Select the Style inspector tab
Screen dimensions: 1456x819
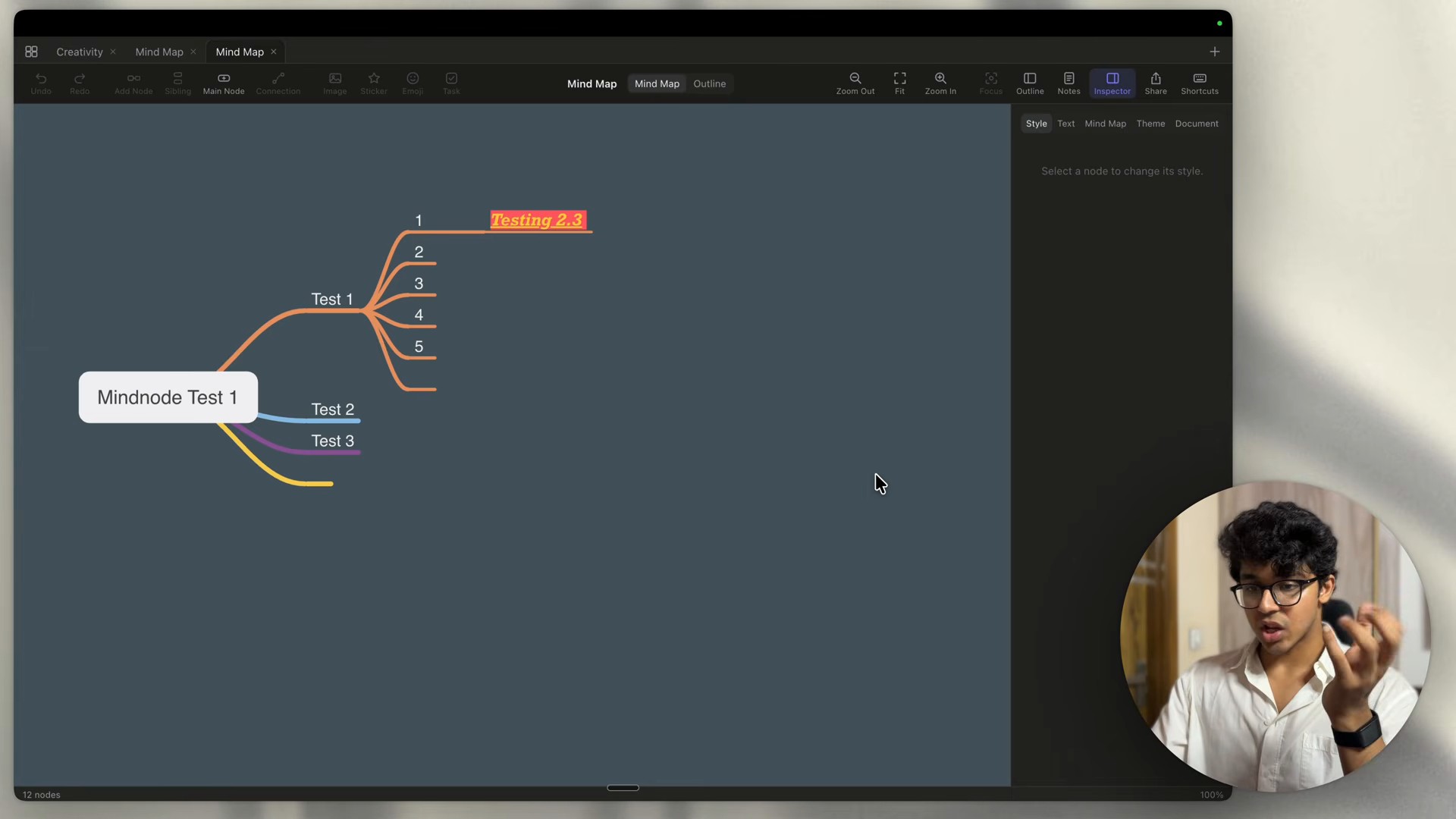pyautogui.click(x=1036, y=124)
